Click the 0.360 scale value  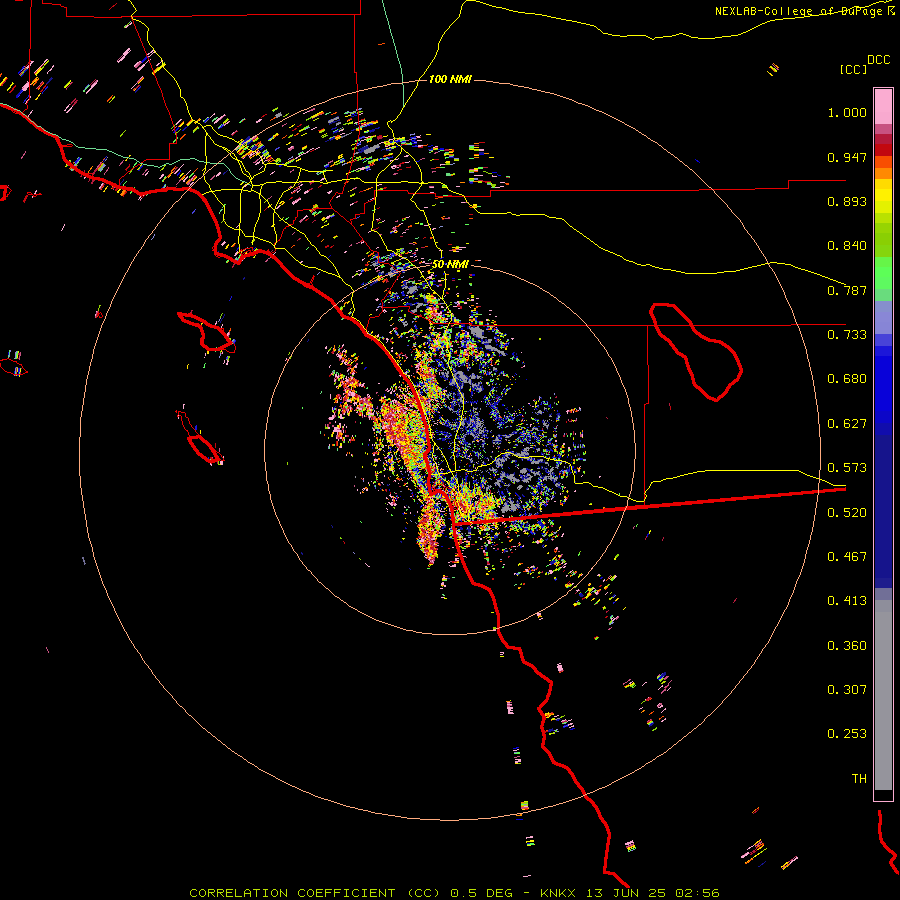pyautogui.click(x=847, y=646)
